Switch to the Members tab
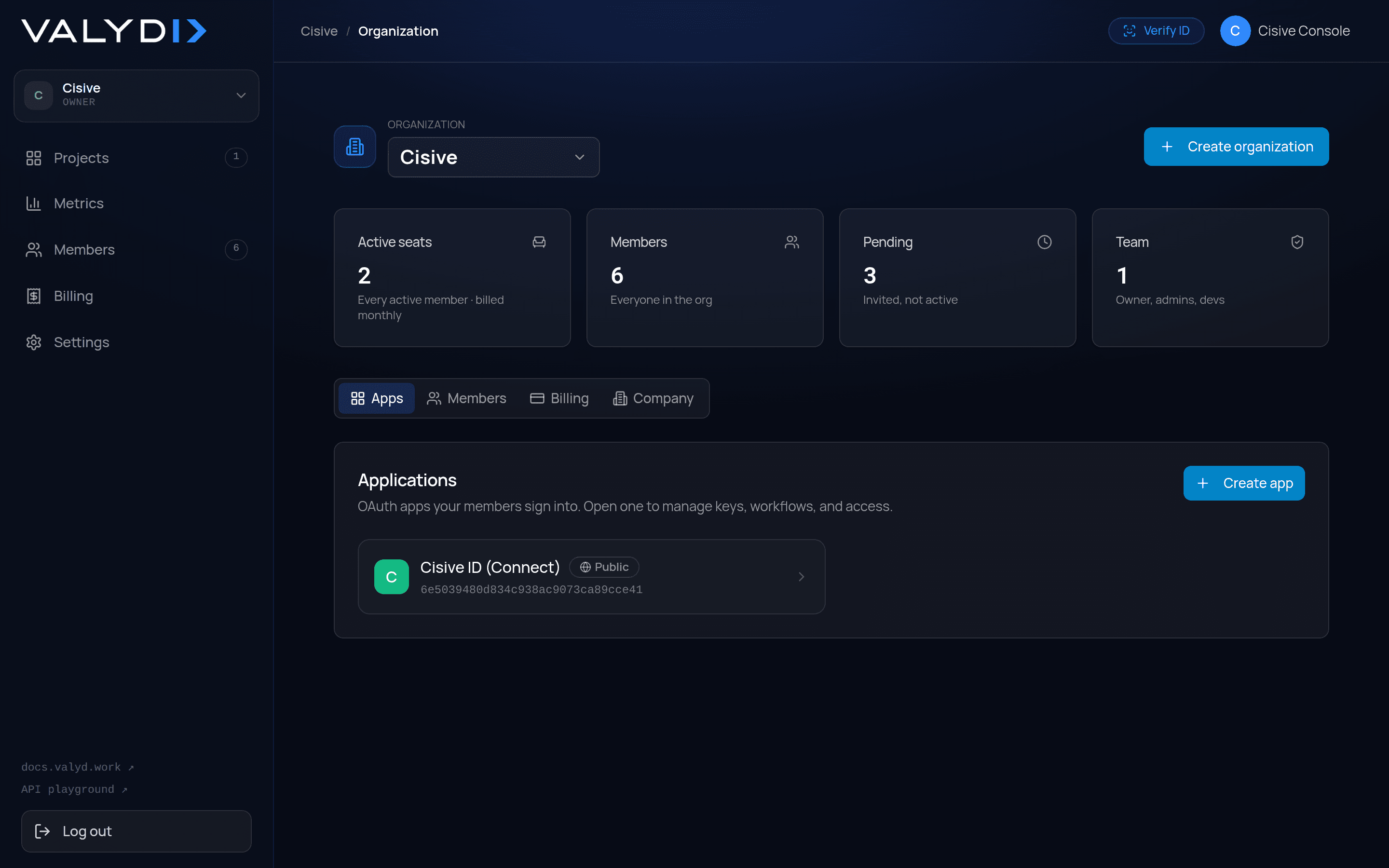The height and width of the screenshot is (868, 1389). pos(467,398)
